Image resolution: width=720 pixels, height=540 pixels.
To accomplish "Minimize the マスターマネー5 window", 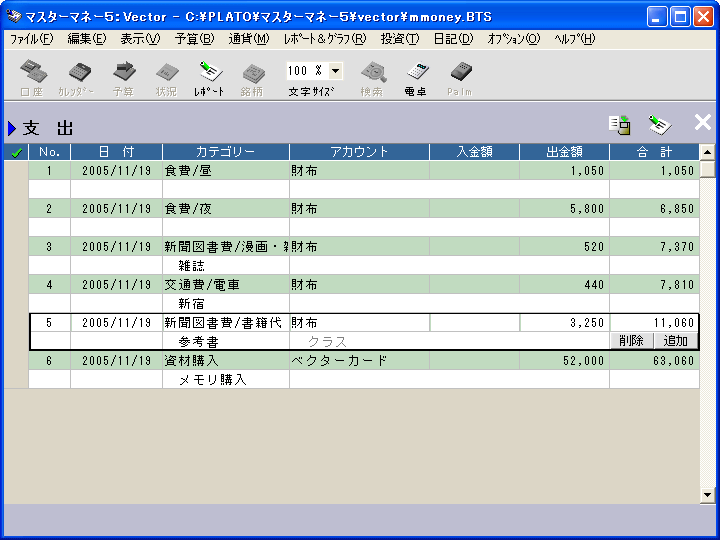I will tap(657, 17).
